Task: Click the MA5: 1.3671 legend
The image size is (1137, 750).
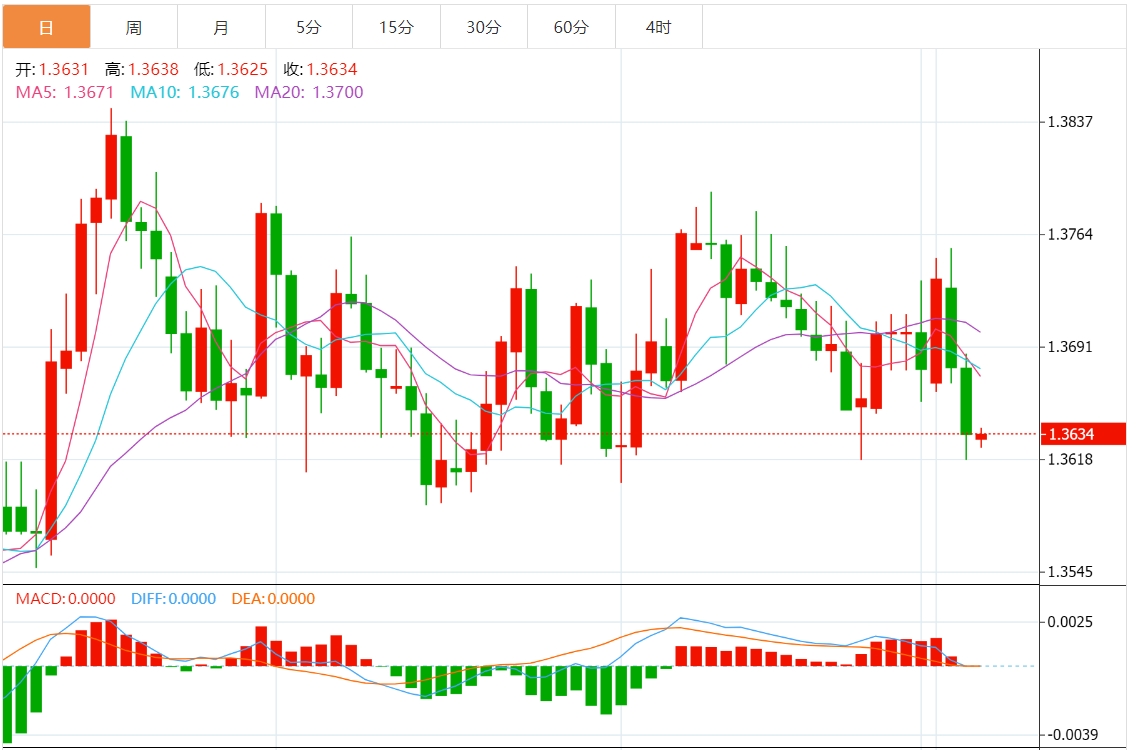Action: click(x=65, y=92)
